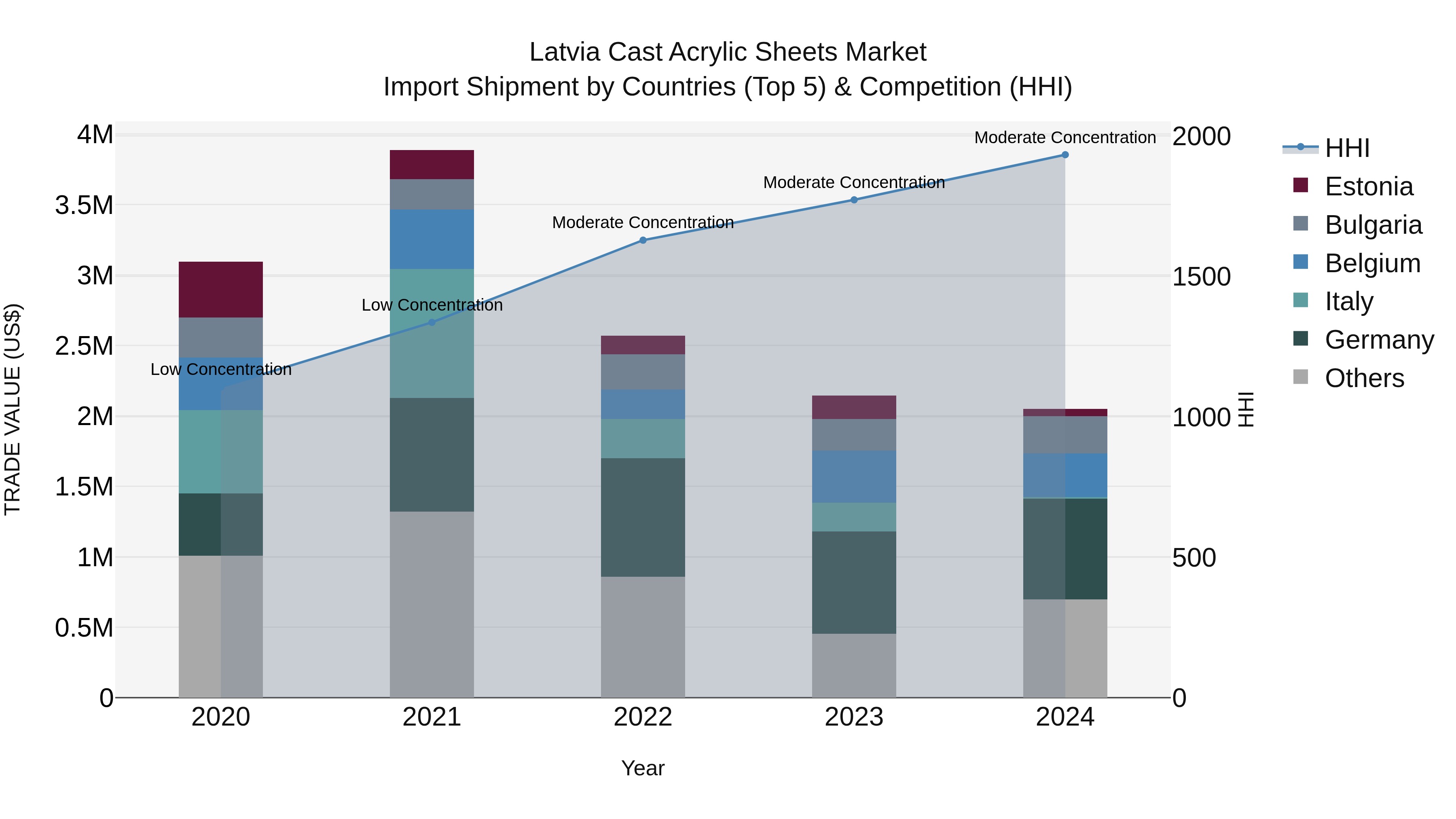Toggle Estonia series in legend
The width and height of the screenshot is (1456, 819).
(x=1353, y=186)
